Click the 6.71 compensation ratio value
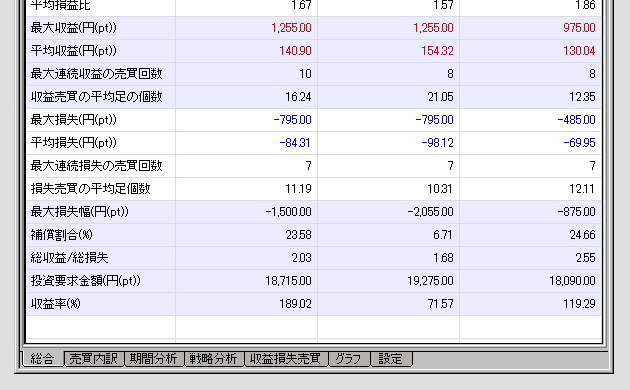Screen dimensions: 630x390 443,235
